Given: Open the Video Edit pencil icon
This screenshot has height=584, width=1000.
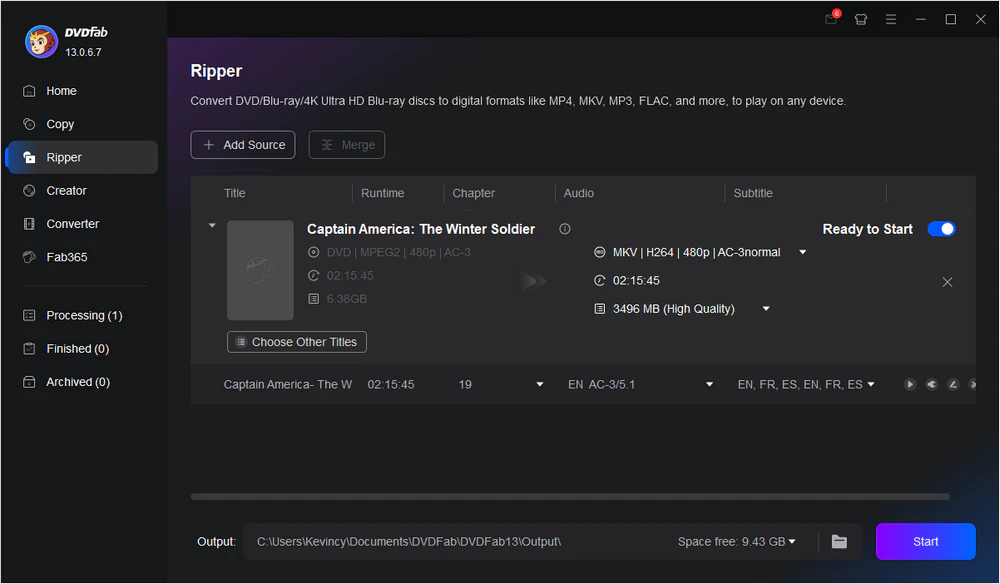Looking at the screenshot, I should click(x=953, y=384).
